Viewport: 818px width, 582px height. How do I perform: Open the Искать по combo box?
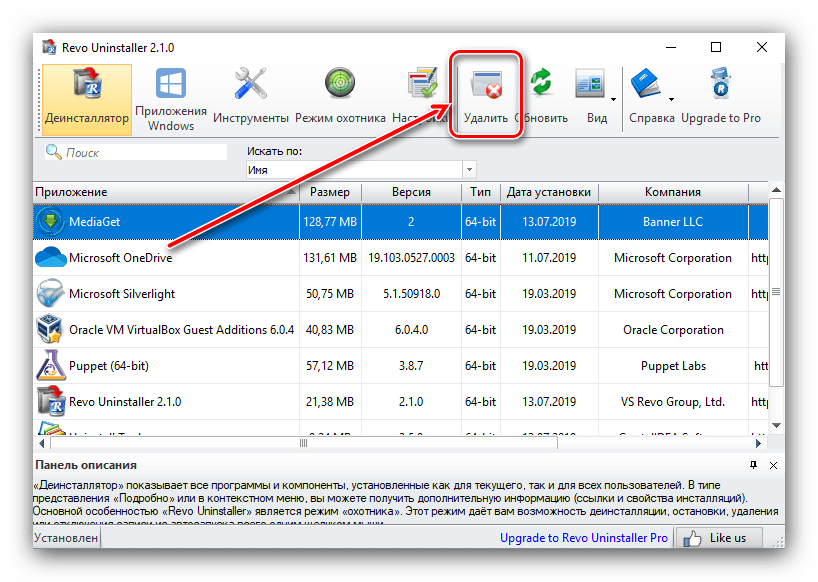tap(361, 169)
